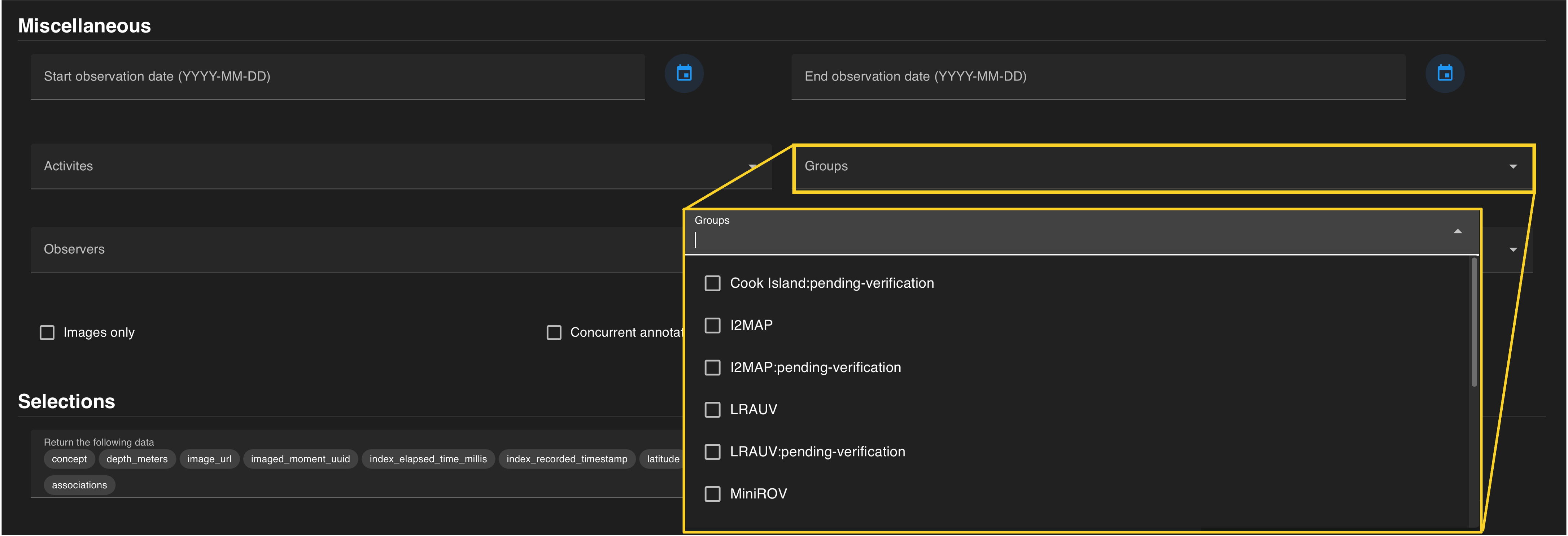This screenshot has height=536, width=1568.
Task: Check the I2MAP:pending-verification option
Action: [712, 367]
